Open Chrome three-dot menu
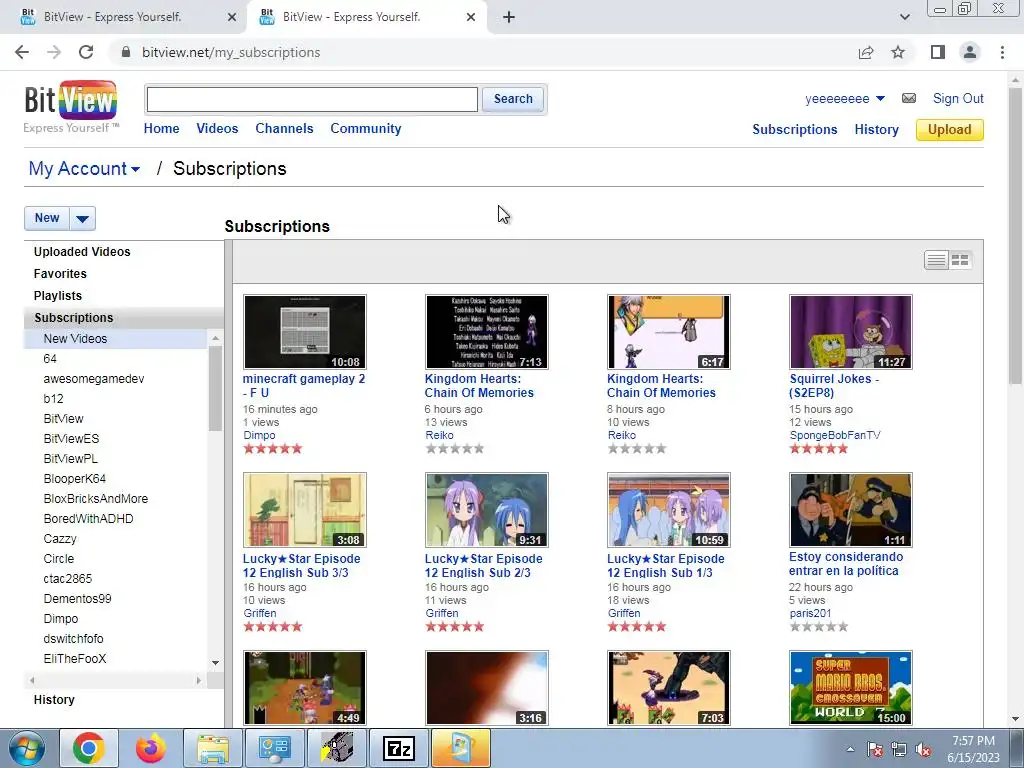This screenshot has width=1024, height=768. [1002, 52]
